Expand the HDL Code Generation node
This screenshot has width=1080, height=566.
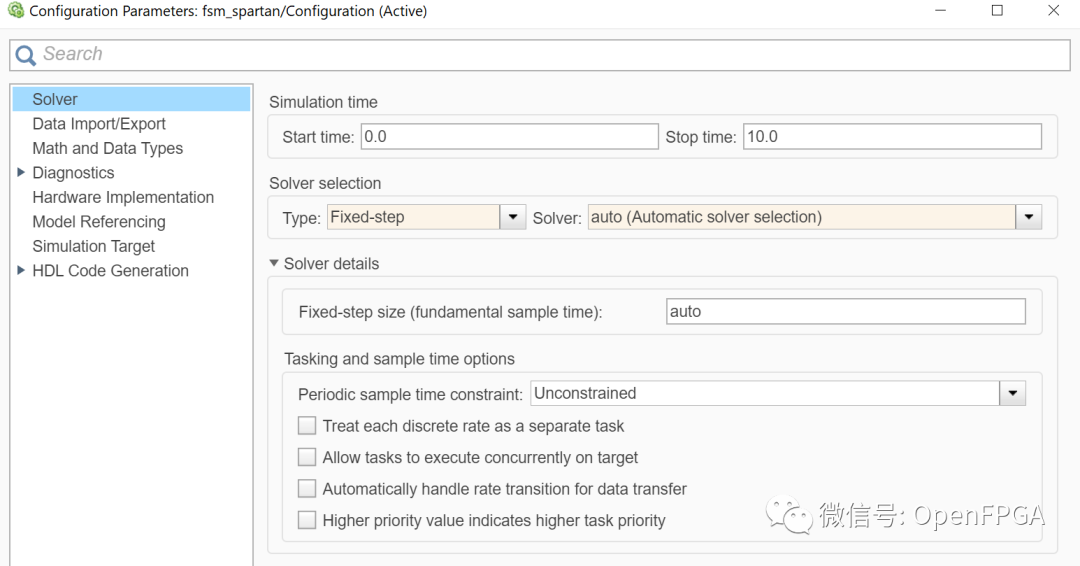click(21, 271)
